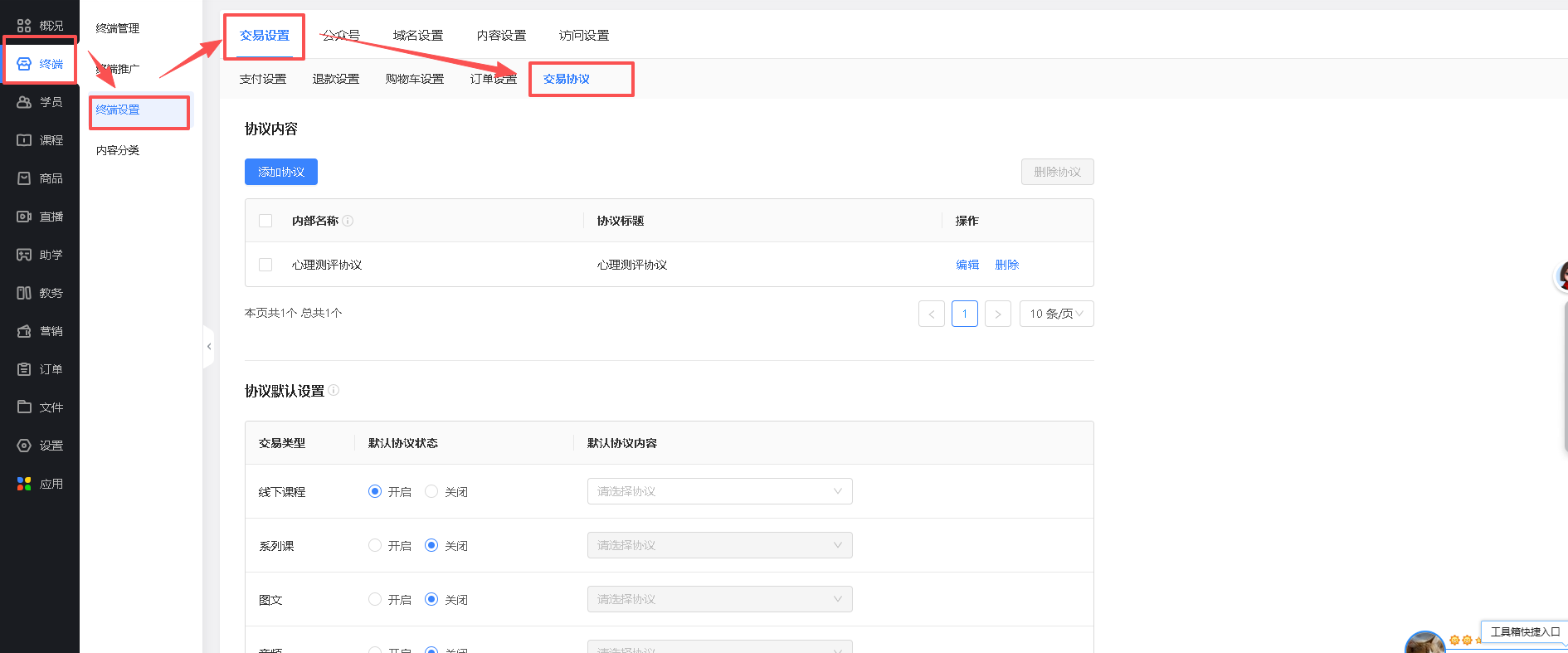Switch to the 退款设置 sub-tab

(x=336, y=79)
